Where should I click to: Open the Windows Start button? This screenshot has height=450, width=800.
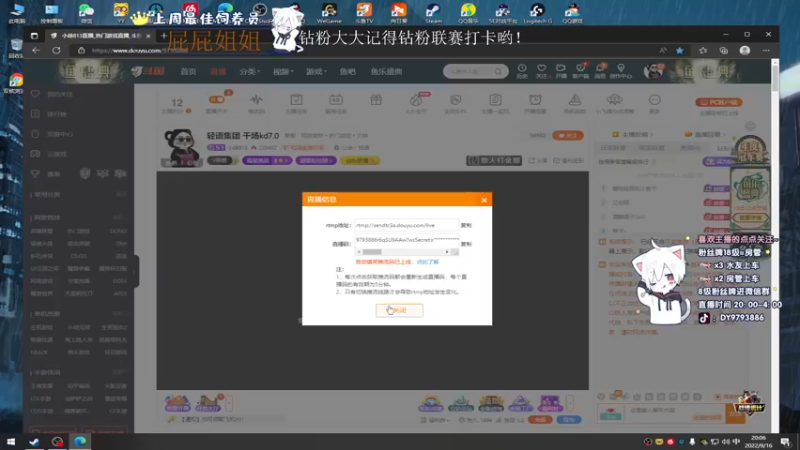coord(11,442)
